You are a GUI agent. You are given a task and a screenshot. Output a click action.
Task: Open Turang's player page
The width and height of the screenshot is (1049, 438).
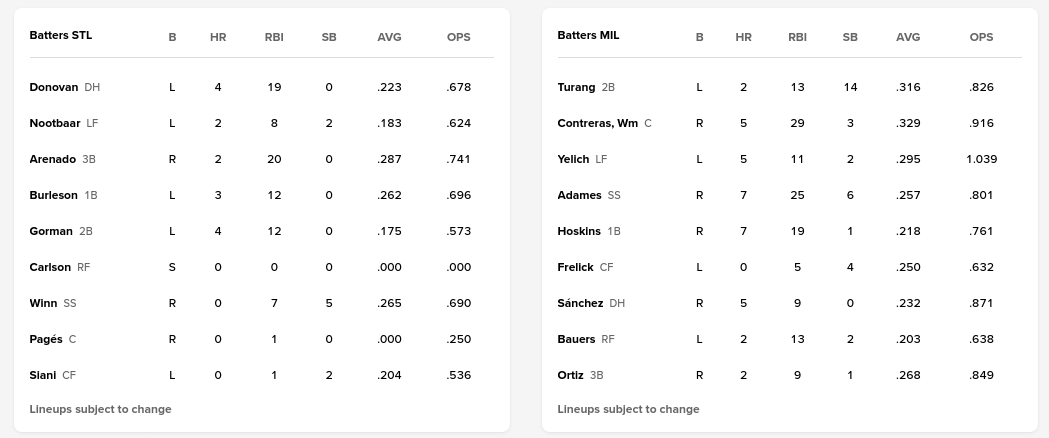tap(576, 87)
